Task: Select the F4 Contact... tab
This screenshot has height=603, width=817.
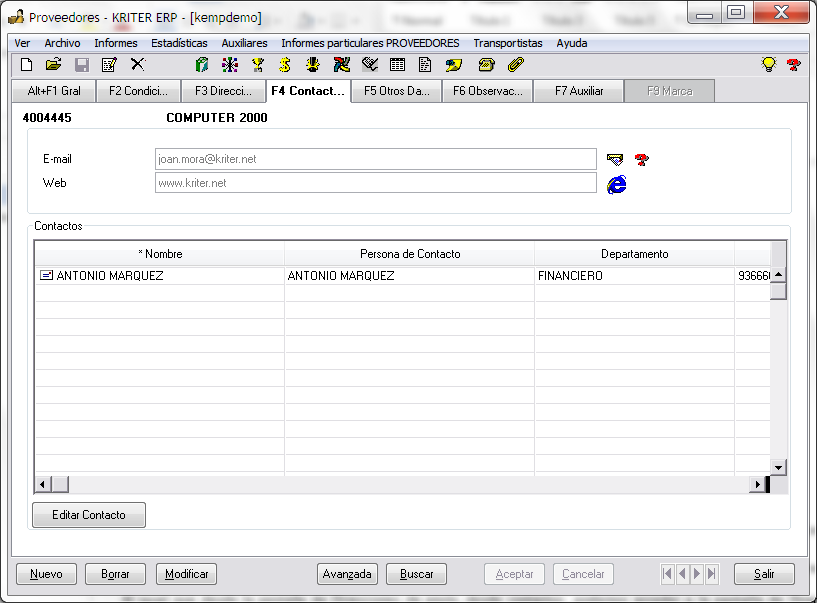Action: point(308,91)
